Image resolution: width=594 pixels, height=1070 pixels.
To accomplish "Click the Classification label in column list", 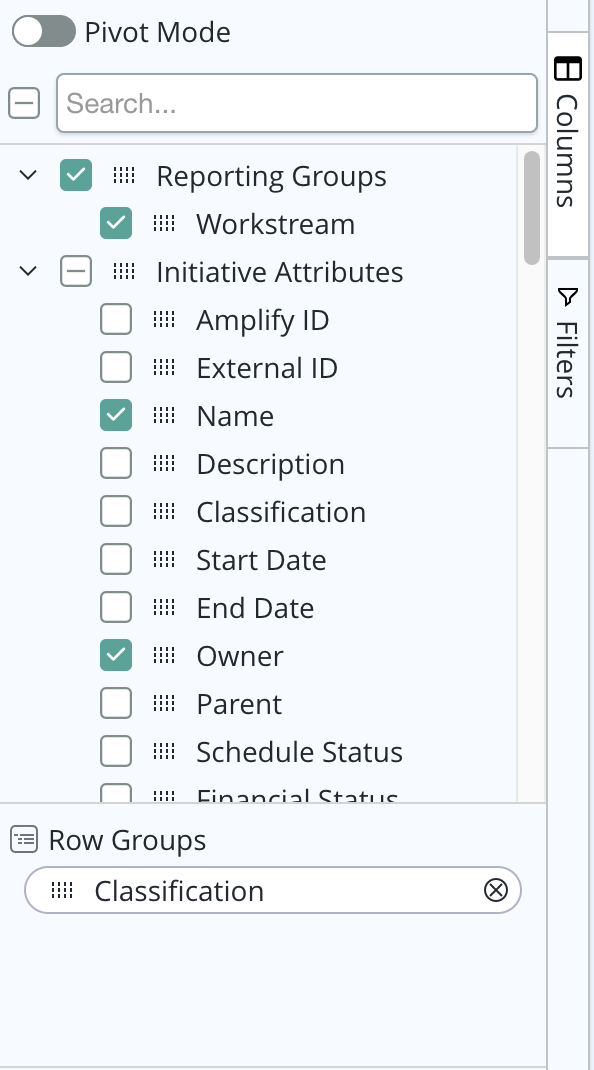I will 281,512.
